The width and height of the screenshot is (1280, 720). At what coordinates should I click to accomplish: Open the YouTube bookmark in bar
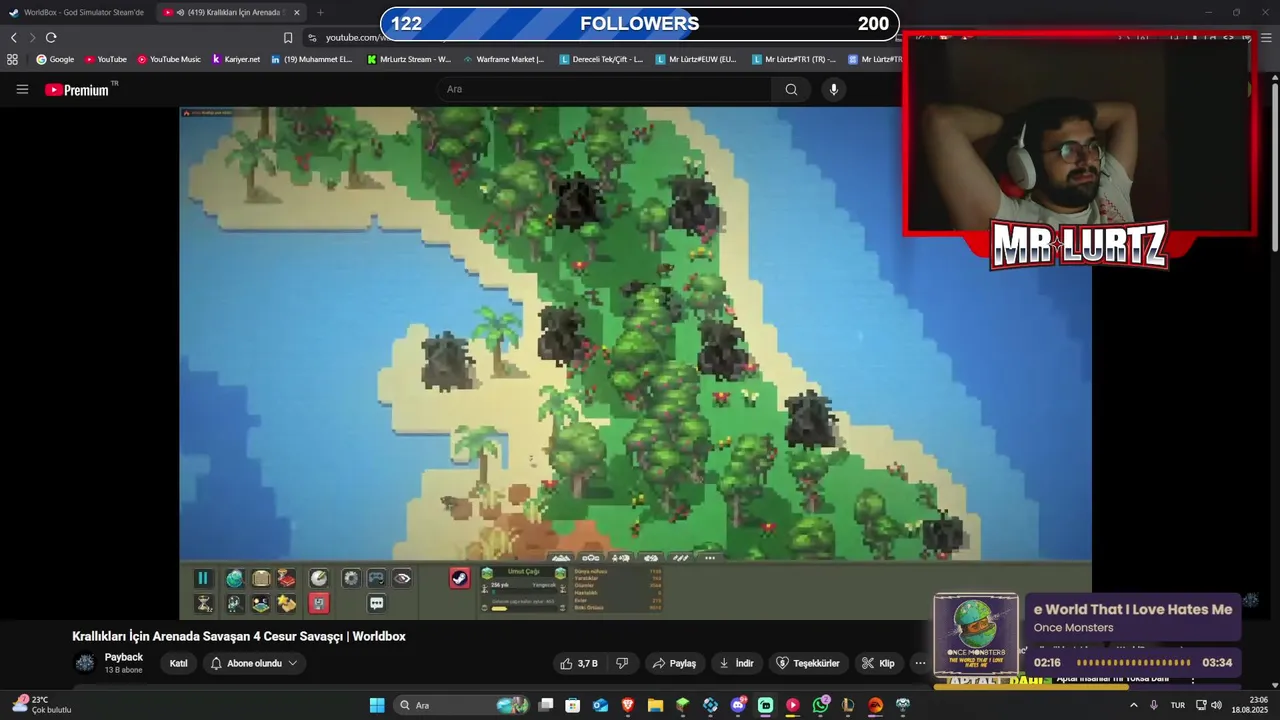click(x=106, y=59)
